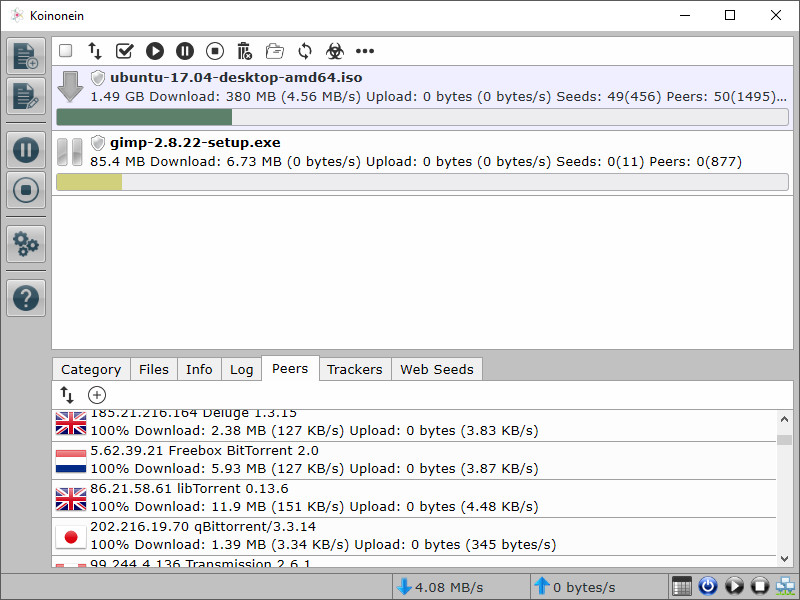This screenshot has width=800, height=600.
Task: Click the download arrow status icon for ubuntu
Action: coord(70,87)
